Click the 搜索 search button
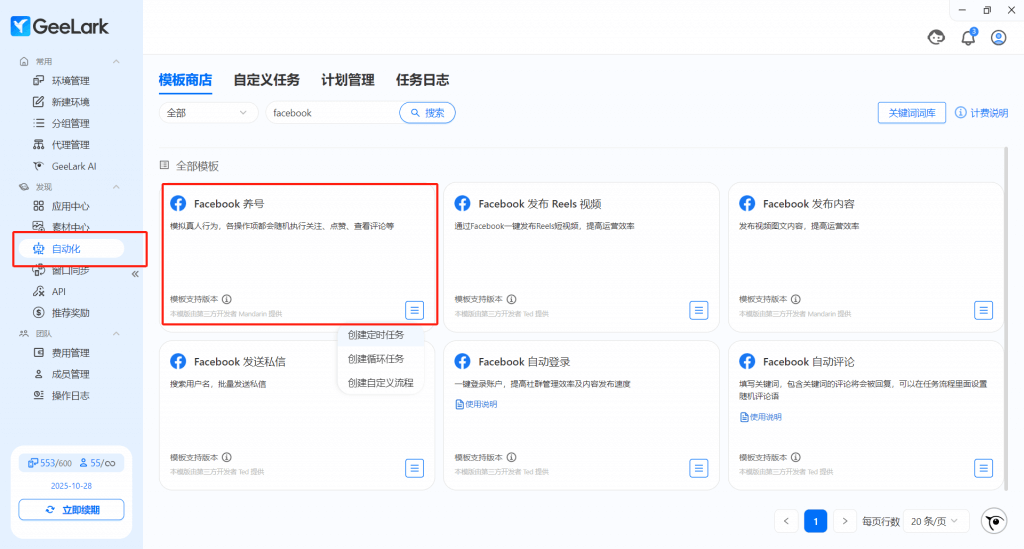The image size is (1024, 549). click(x=427, y=113)
